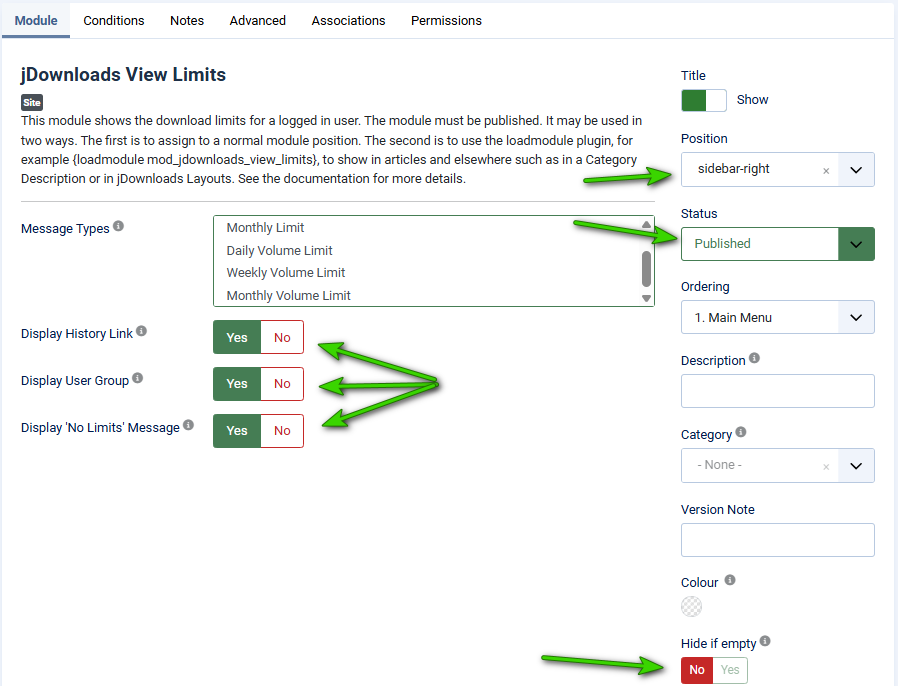
Task: Toggle the Title Show switch
Action: click(x=704, y=100)
